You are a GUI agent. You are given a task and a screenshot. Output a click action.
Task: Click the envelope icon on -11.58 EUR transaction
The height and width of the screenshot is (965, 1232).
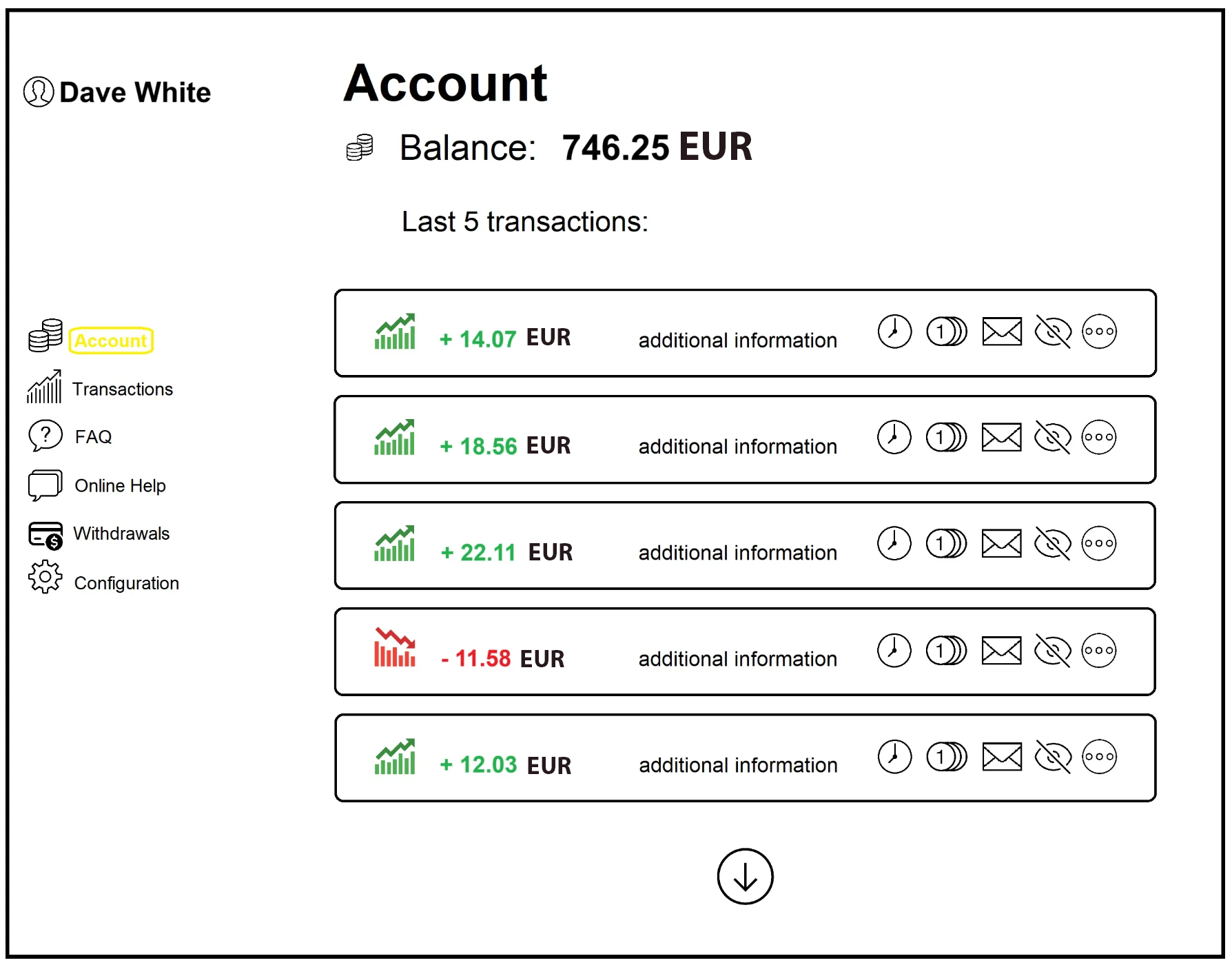pyautogui.click(x=1001, y=651)
